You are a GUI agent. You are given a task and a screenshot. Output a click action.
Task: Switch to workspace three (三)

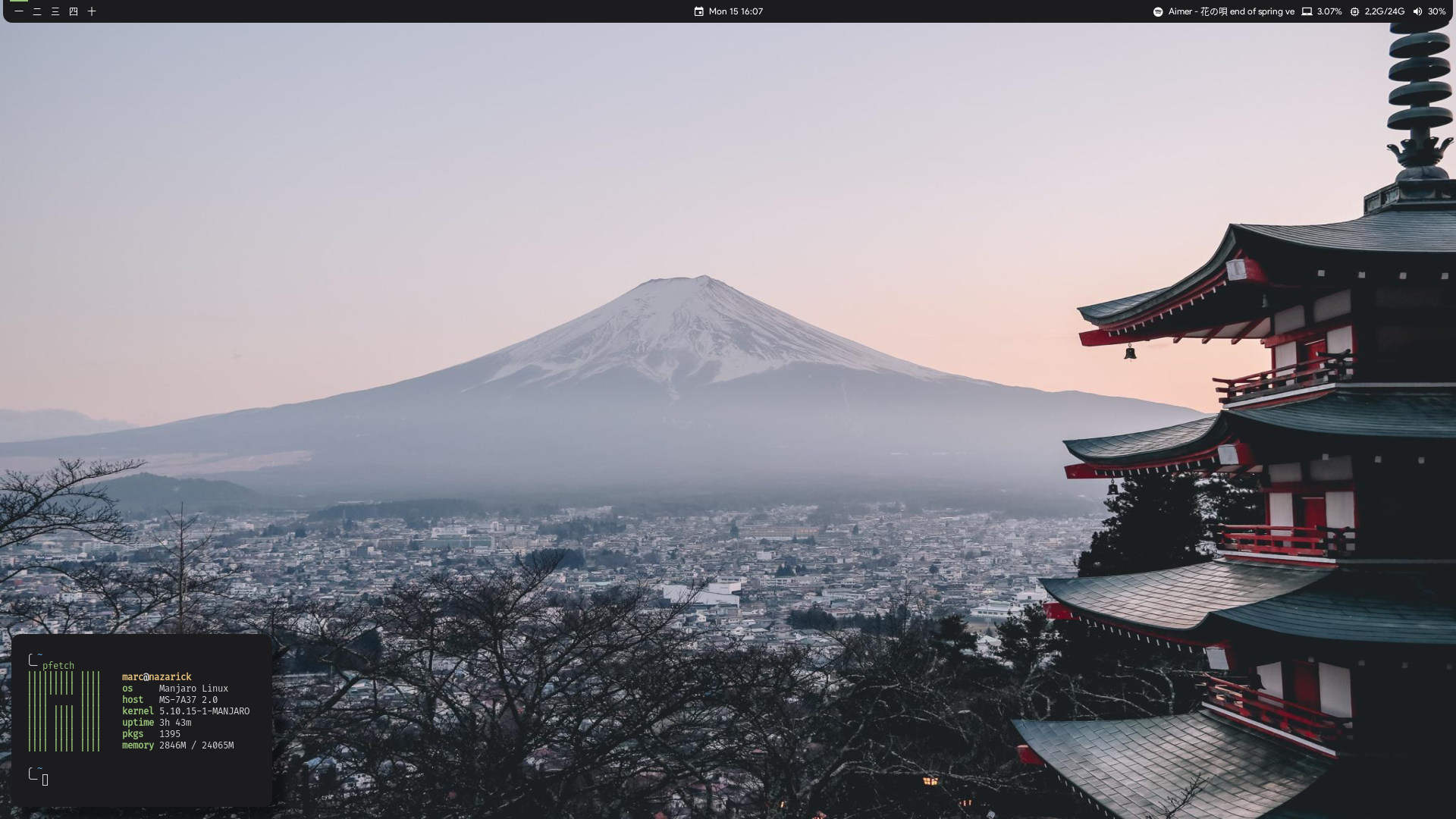point(55,11)
